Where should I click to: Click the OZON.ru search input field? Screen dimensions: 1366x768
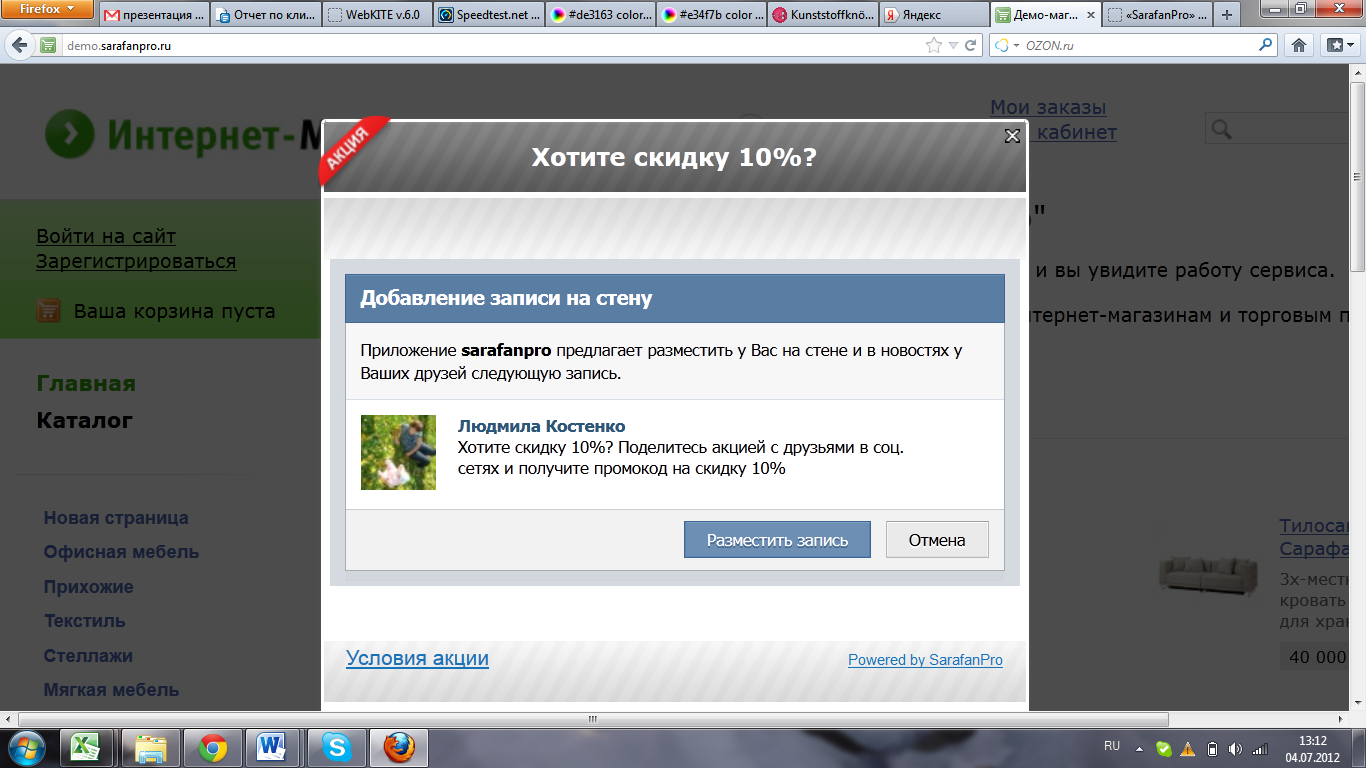pyautogui.click(x=1140, y=45)
